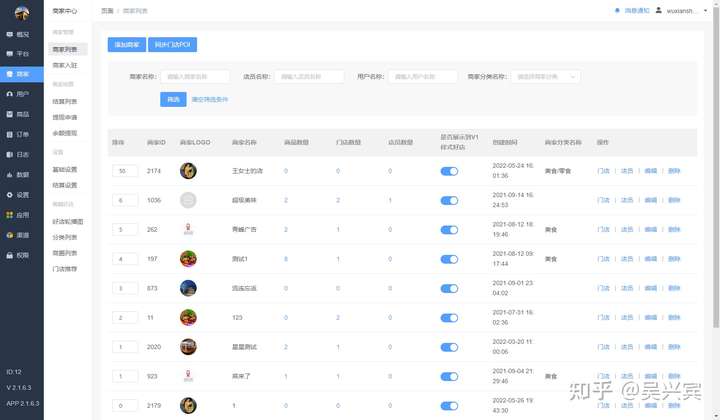Open 结算设置 in the submenu
Screen dimensions: 720x420
click(x=65, y=185)
